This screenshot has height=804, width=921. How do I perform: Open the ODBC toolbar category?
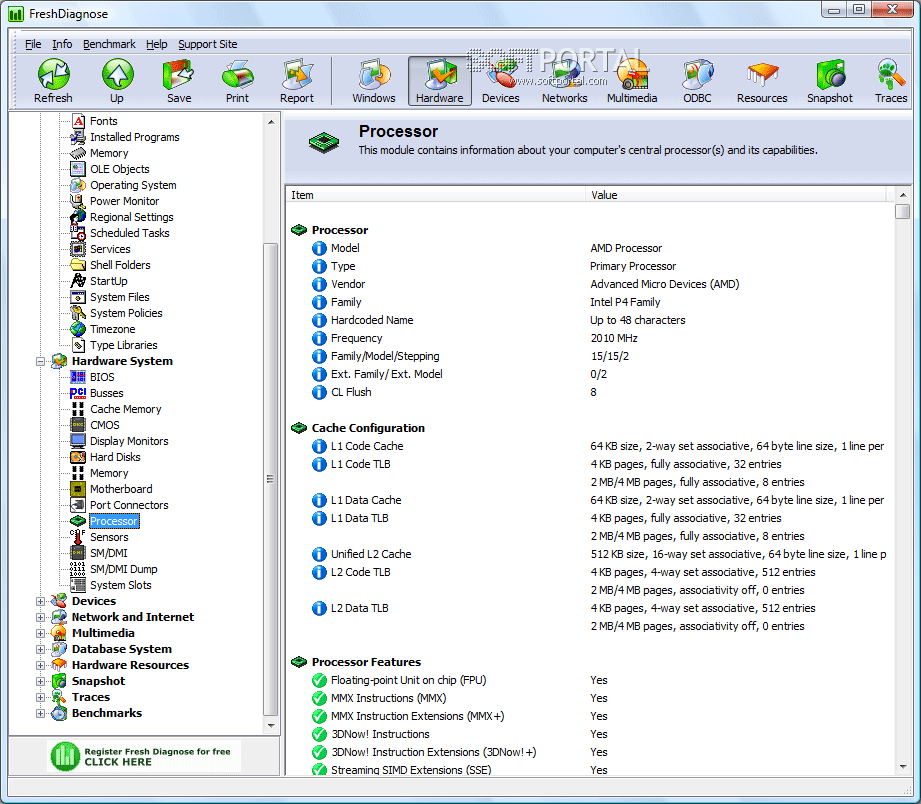coord(697,80)
